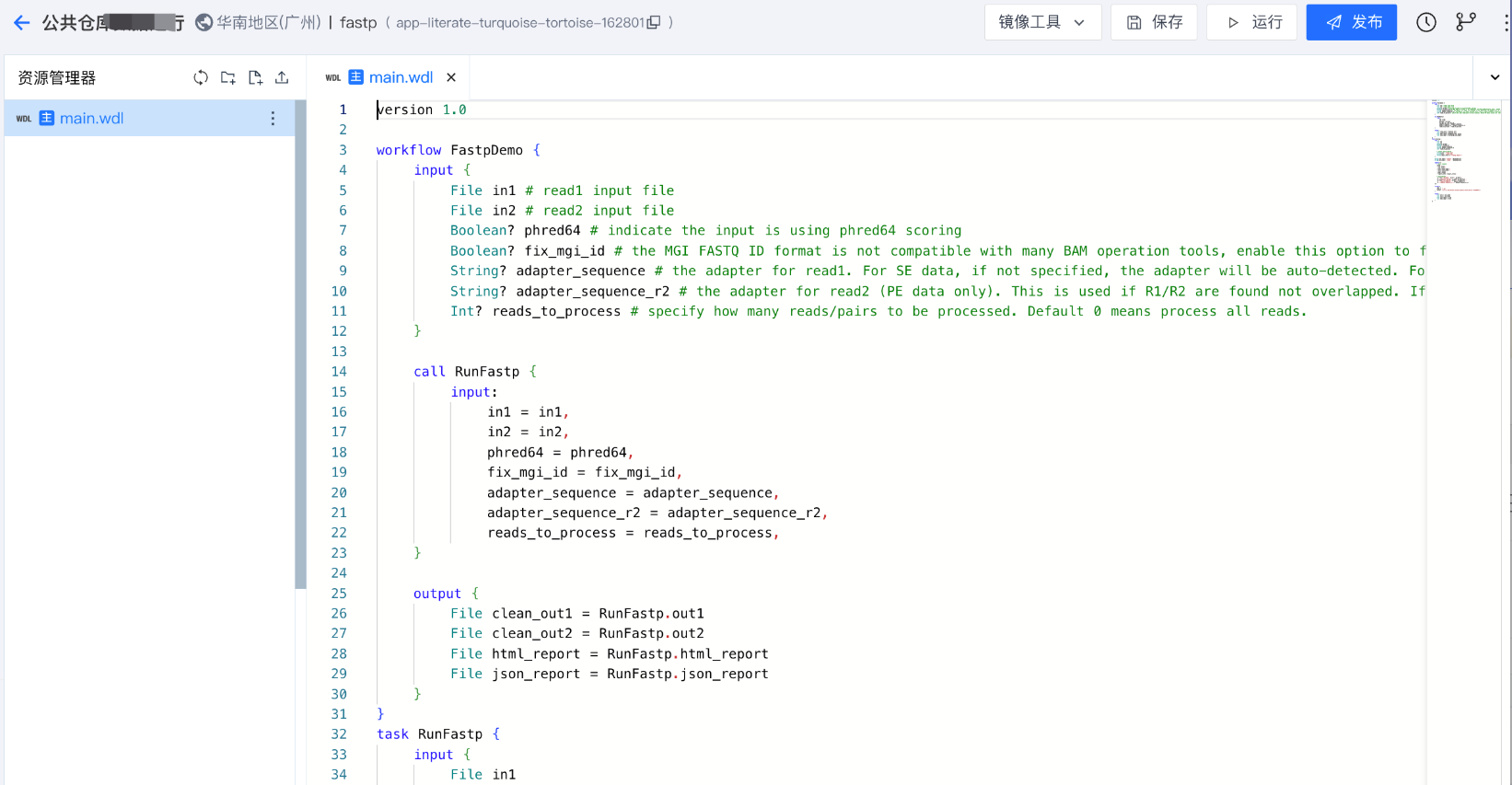The height and width of the screenshot is (785, 1512).
Task: Open more options for main.wdl file
Action: click(273, 119)
